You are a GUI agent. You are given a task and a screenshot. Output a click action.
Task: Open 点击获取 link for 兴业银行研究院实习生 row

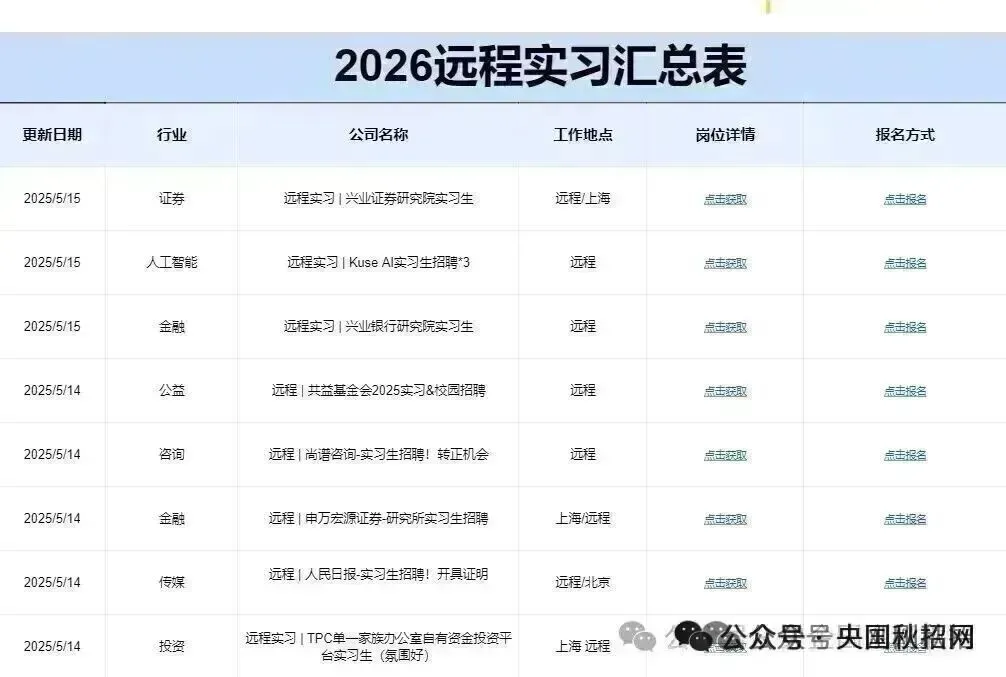725,327
